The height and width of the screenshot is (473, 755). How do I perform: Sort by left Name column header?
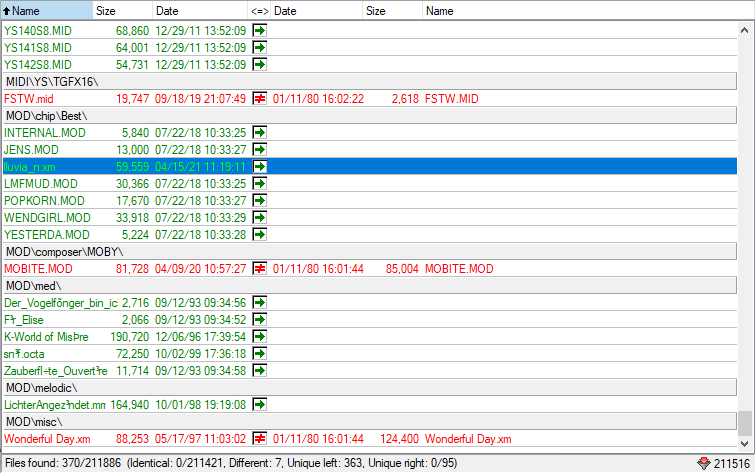(x=47, y=11)
